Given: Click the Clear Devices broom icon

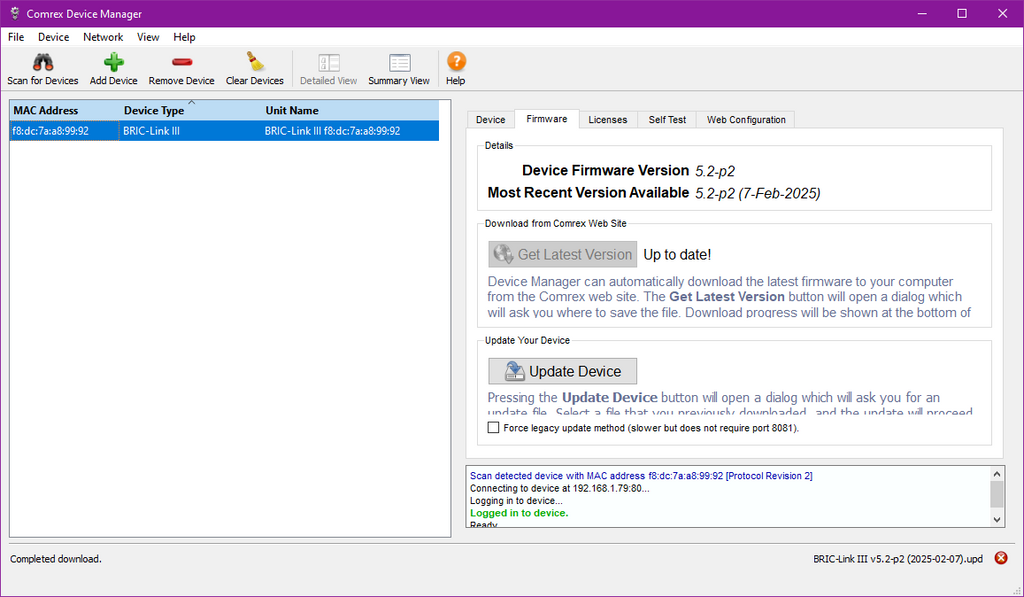Looking at the screenshot, I should pos(254,63).
